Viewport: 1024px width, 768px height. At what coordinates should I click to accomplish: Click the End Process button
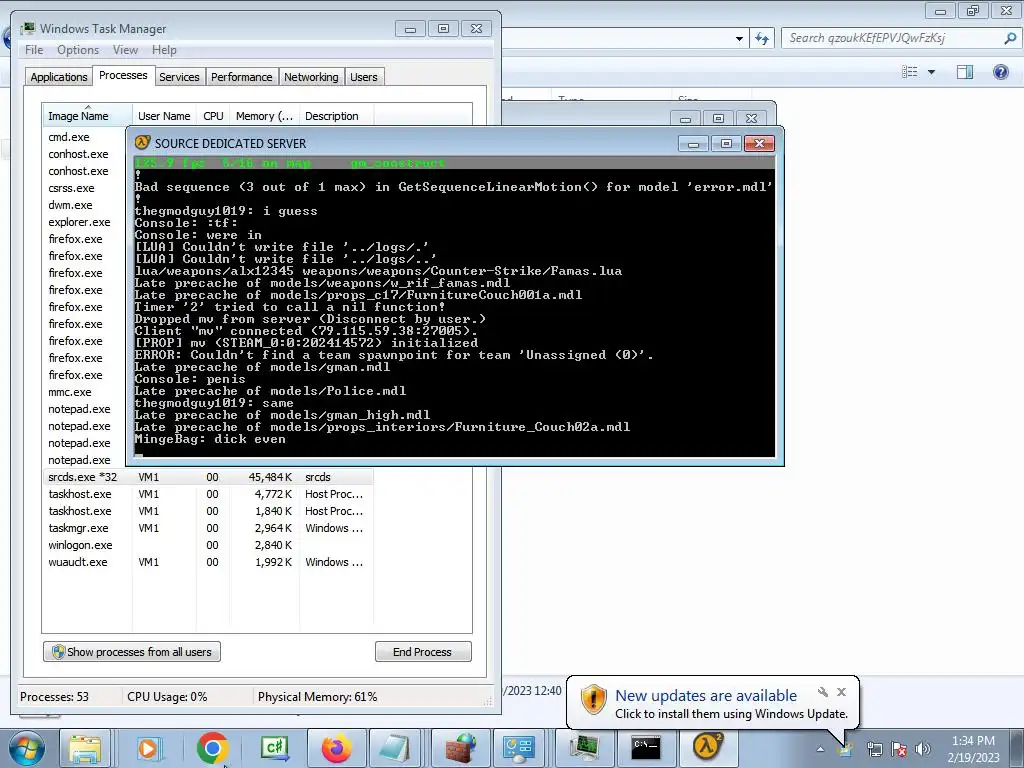pyautogui.click(x=423, y=652)
